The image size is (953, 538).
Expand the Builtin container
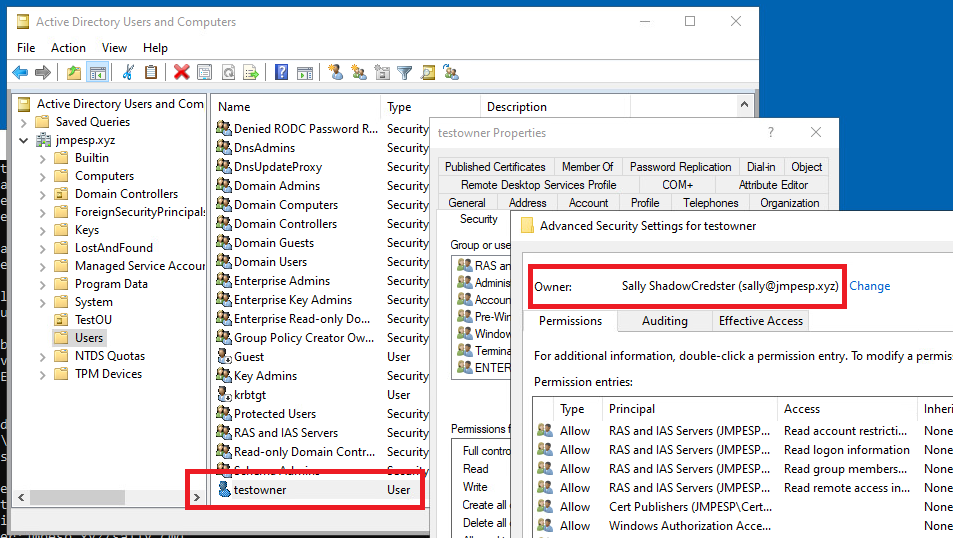point(42,159)
